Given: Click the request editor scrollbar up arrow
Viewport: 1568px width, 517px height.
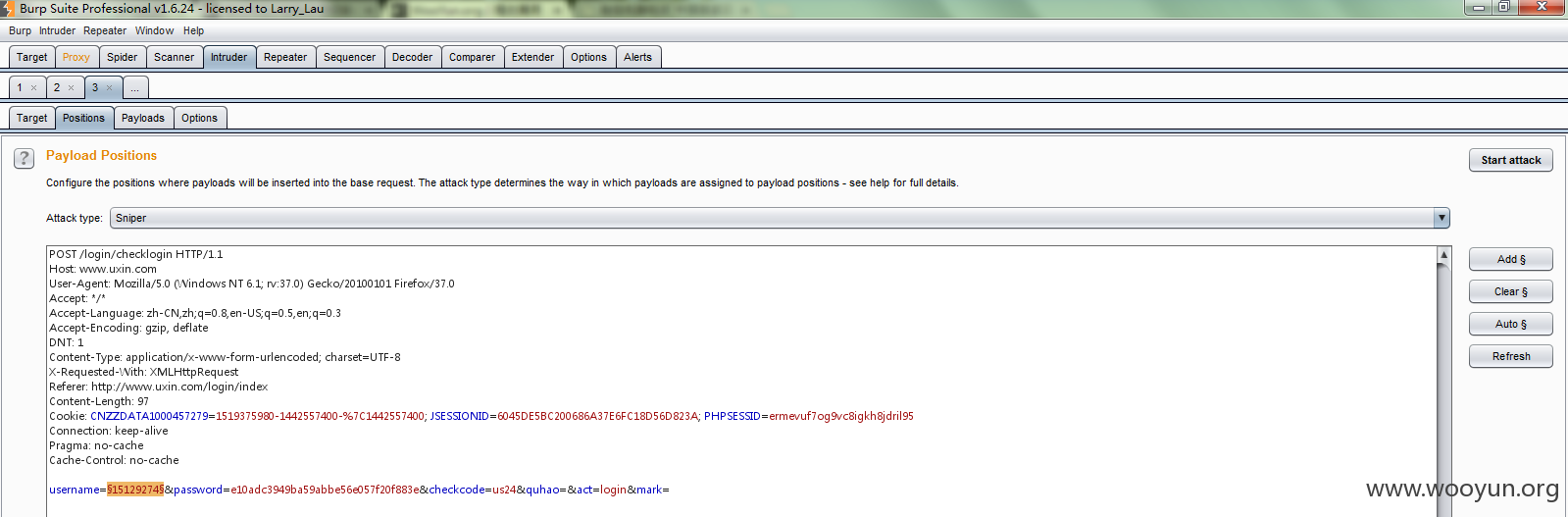Looking at the screenshot, I should tap(1443, 254).
